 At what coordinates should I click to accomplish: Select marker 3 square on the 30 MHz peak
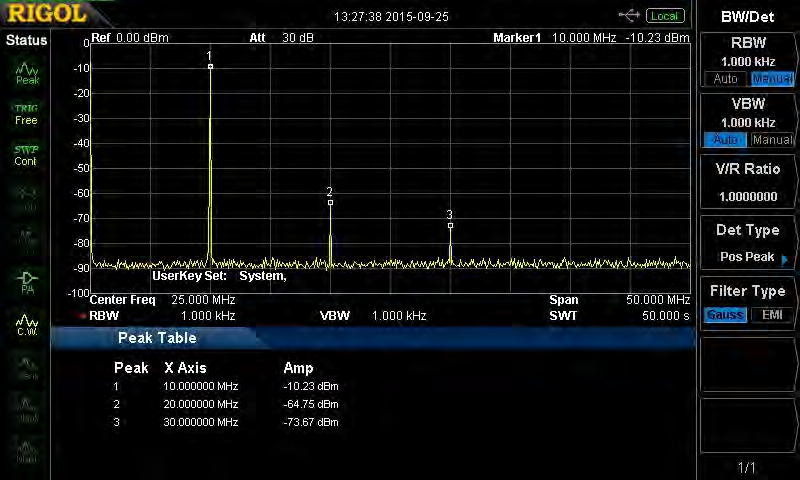tap(450, 225)
